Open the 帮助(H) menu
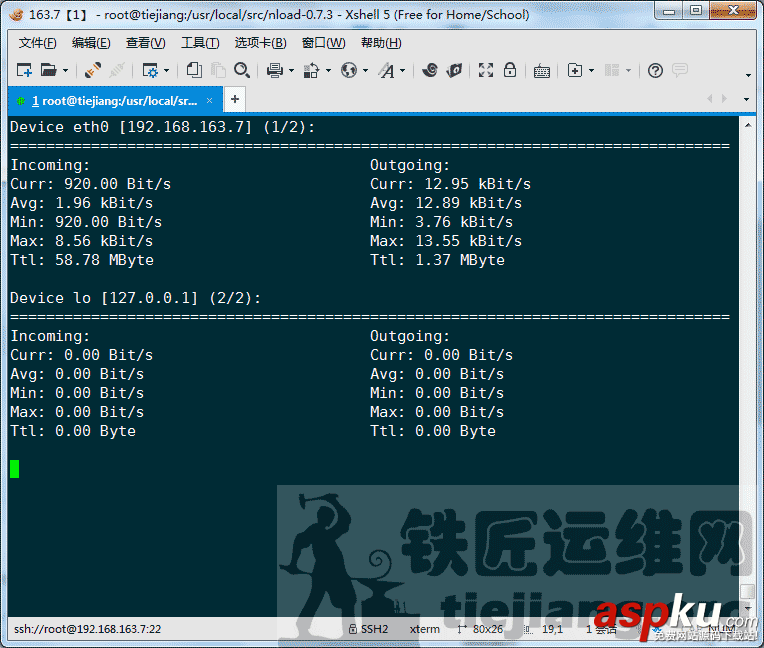764x648 pixels. click(x=381, y=43)
